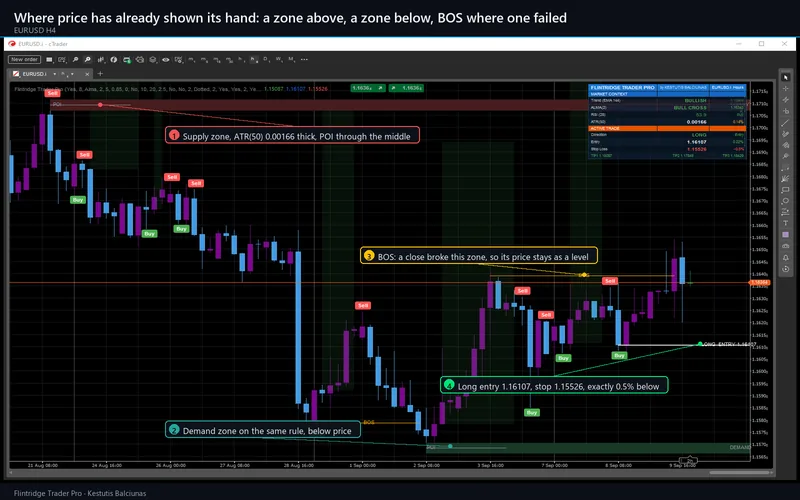Expand the symbol dropdown in EURUSD.i tab

coord(55,74)
